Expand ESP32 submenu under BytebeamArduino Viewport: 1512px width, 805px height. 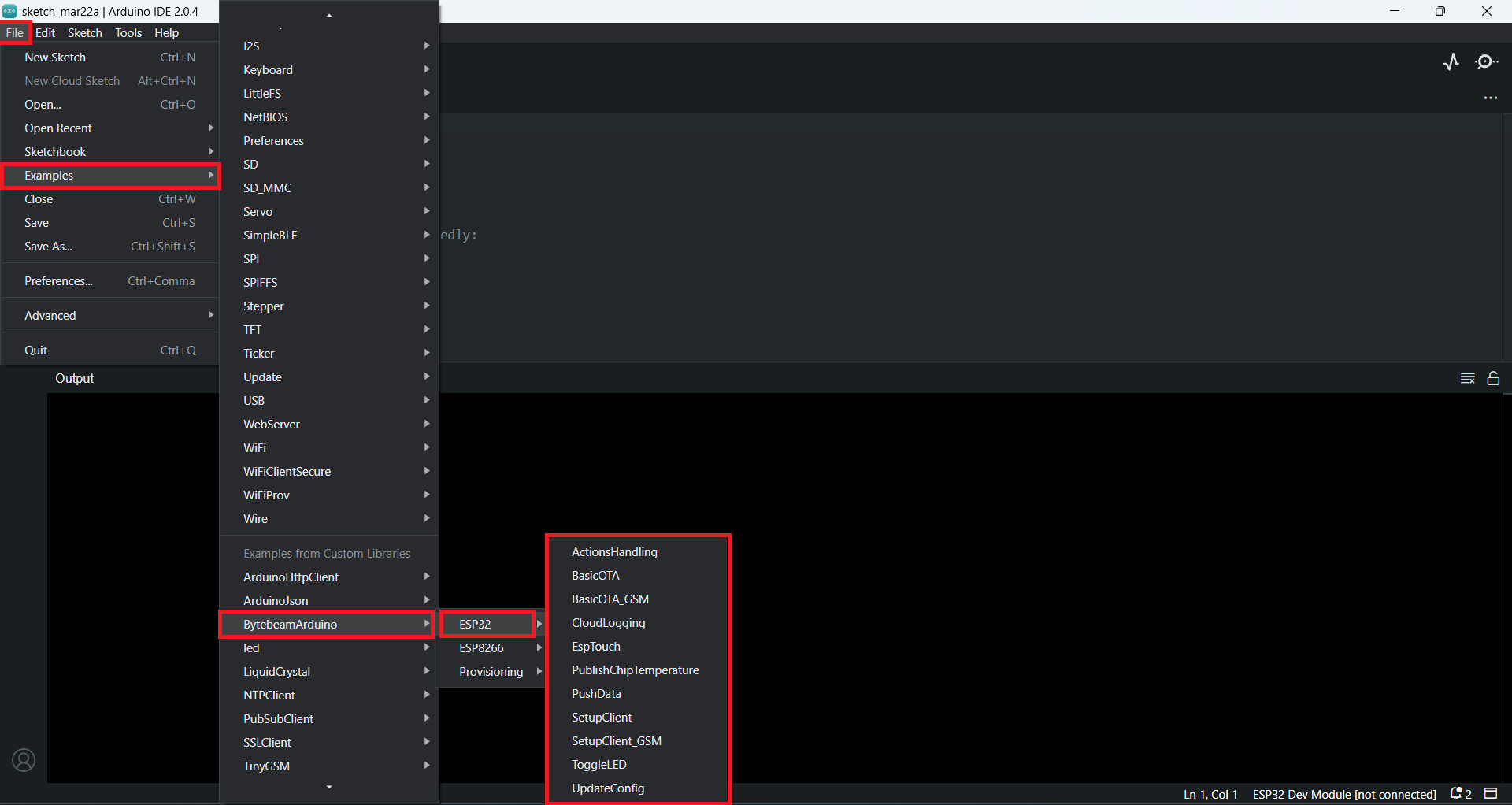[491, 624]
